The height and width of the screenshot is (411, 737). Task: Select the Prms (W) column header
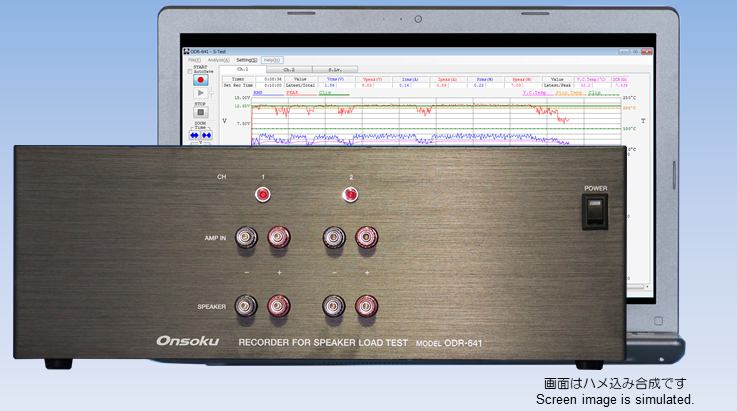(x=485, y=79)
